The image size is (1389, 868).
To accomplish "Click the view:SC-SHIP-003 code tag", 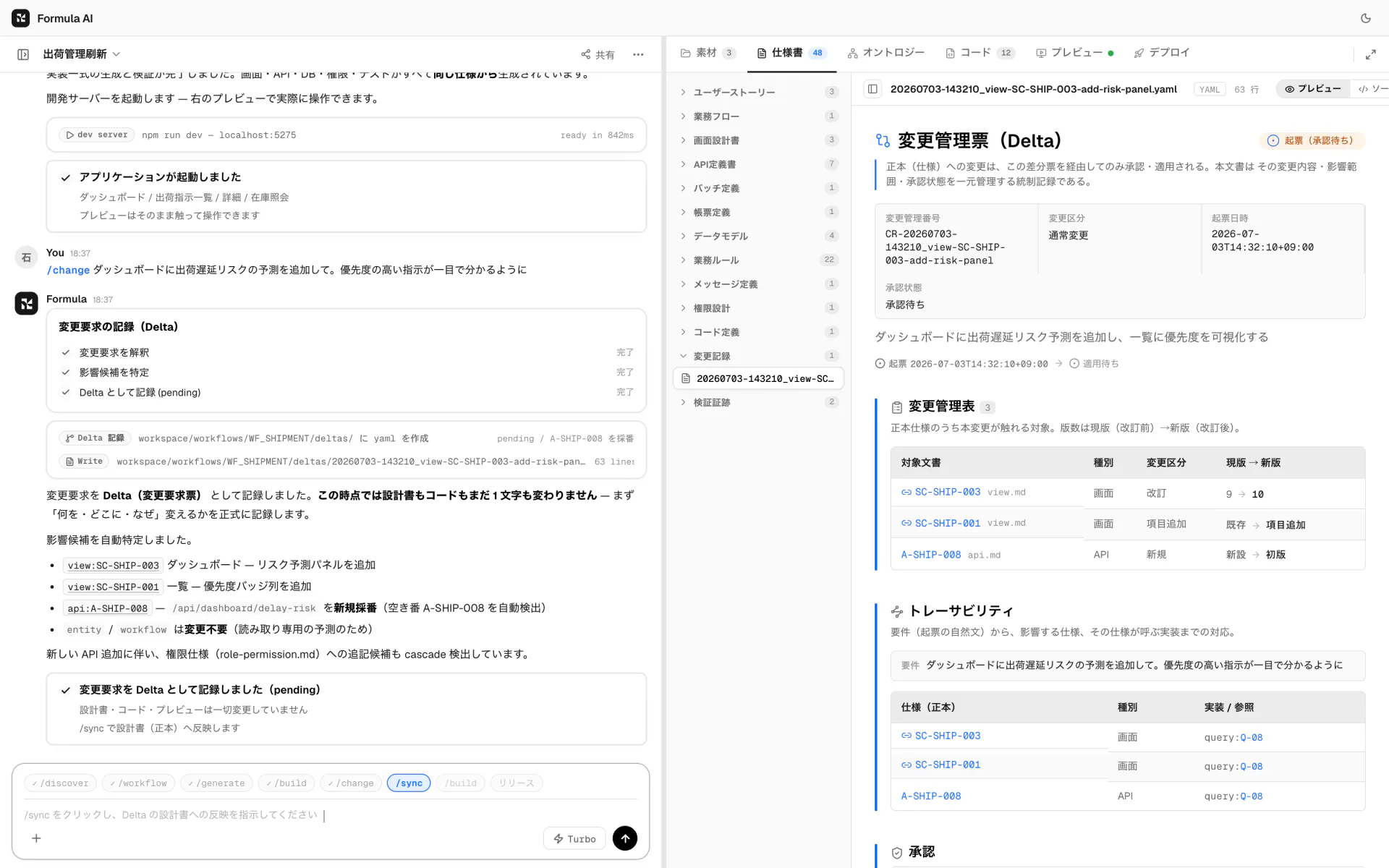I will coord(113,565).
